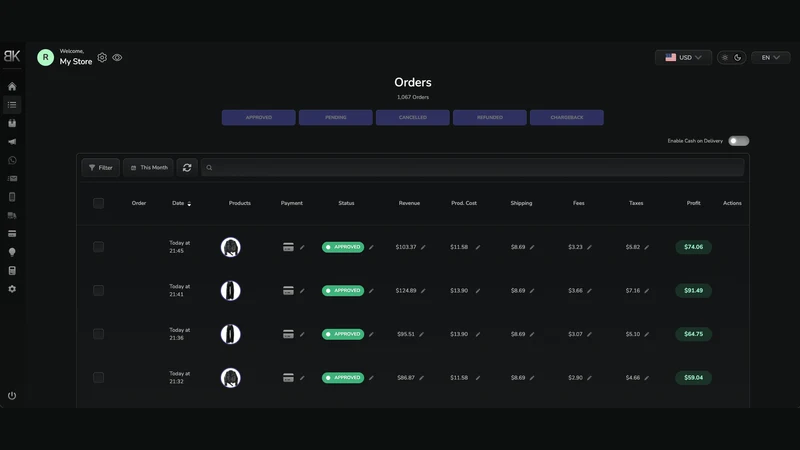Open the megaphone marketing icon in the sidebar
800x450 pixels.
click(x=12, y=142)
